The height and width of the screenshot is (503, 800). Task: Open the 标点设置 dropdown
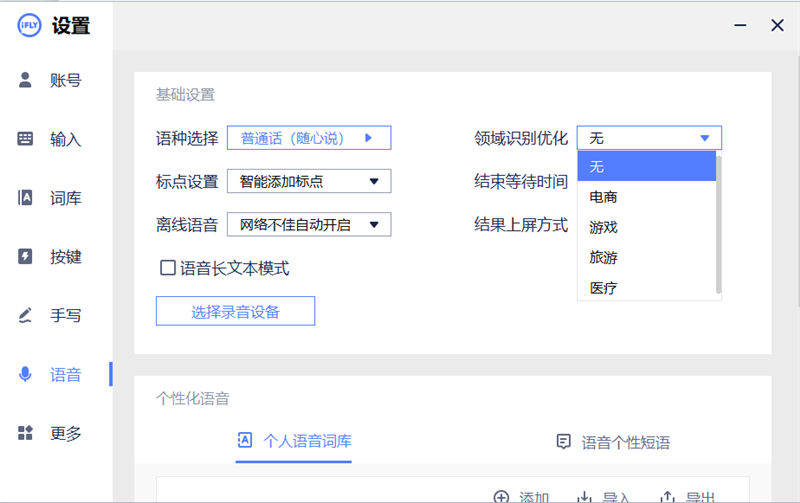pos(308,181)
